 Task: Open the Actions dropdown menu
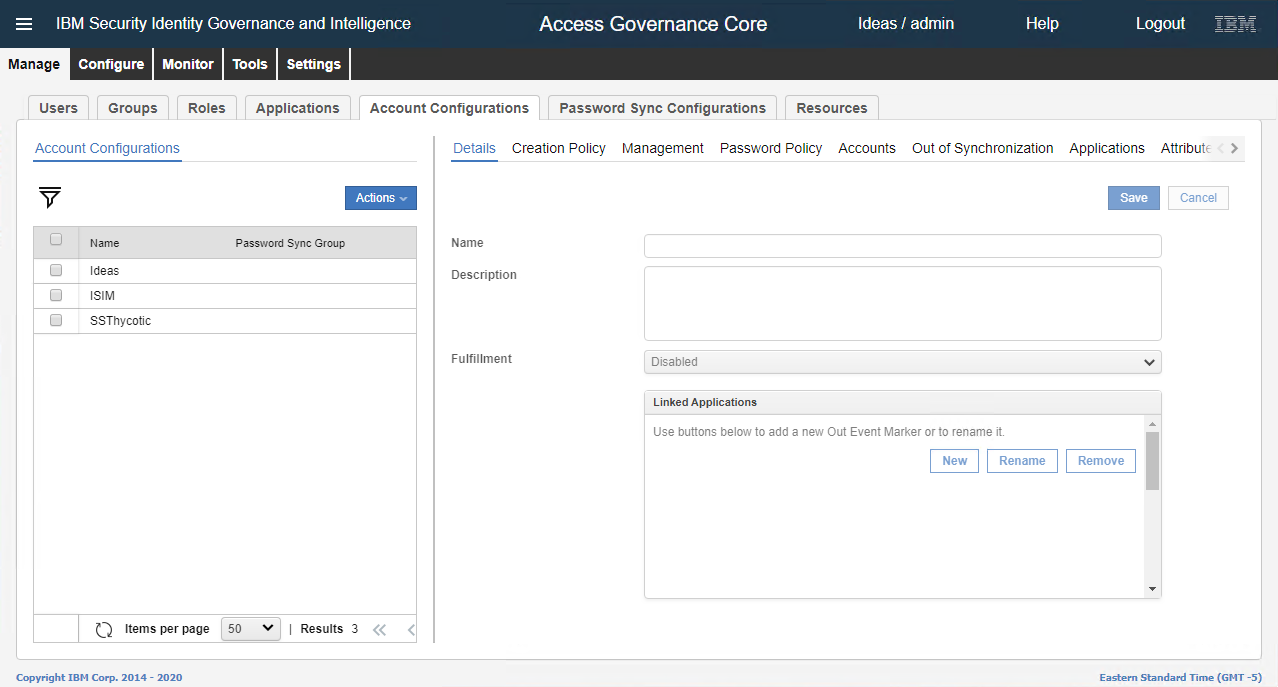click(x=380, y=198)
